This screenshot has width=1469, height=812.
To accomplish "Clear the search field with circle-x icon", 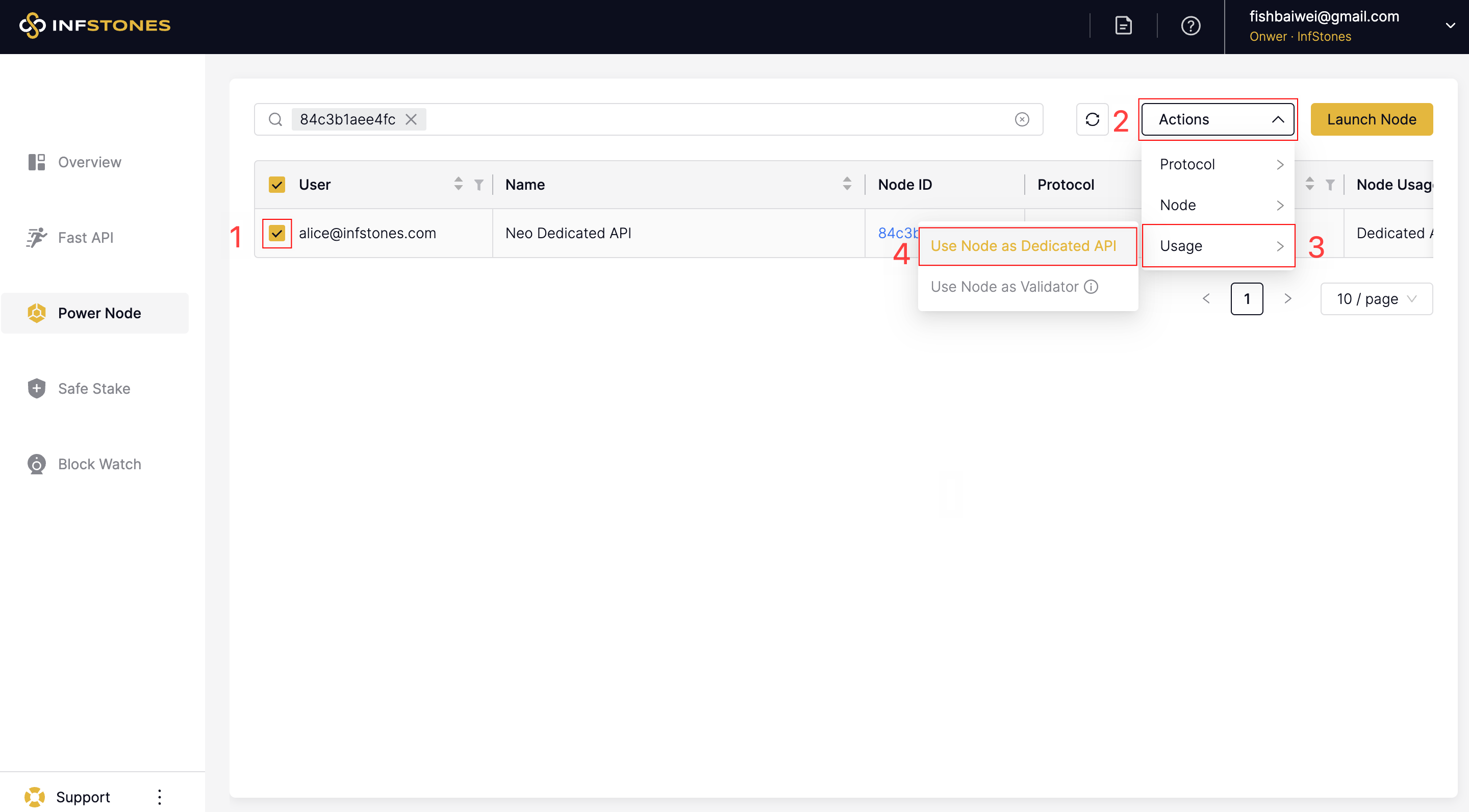I will 1021,119.
